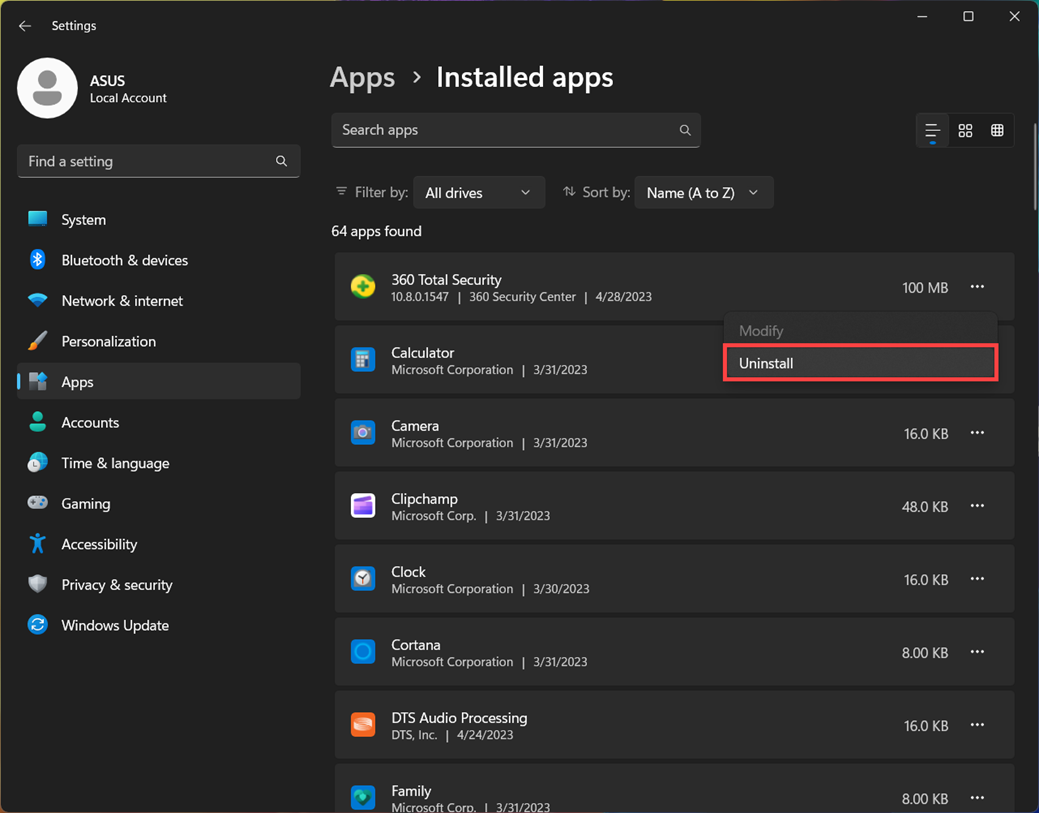Open more options for Cortana
Screen dimensions: 1039x813
(977, 652)
